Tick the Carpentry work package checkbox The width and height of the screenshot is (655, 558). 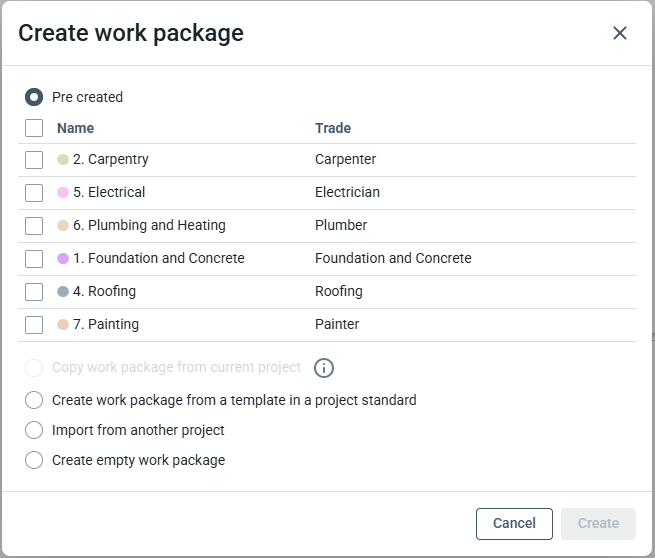click(34, 160)
